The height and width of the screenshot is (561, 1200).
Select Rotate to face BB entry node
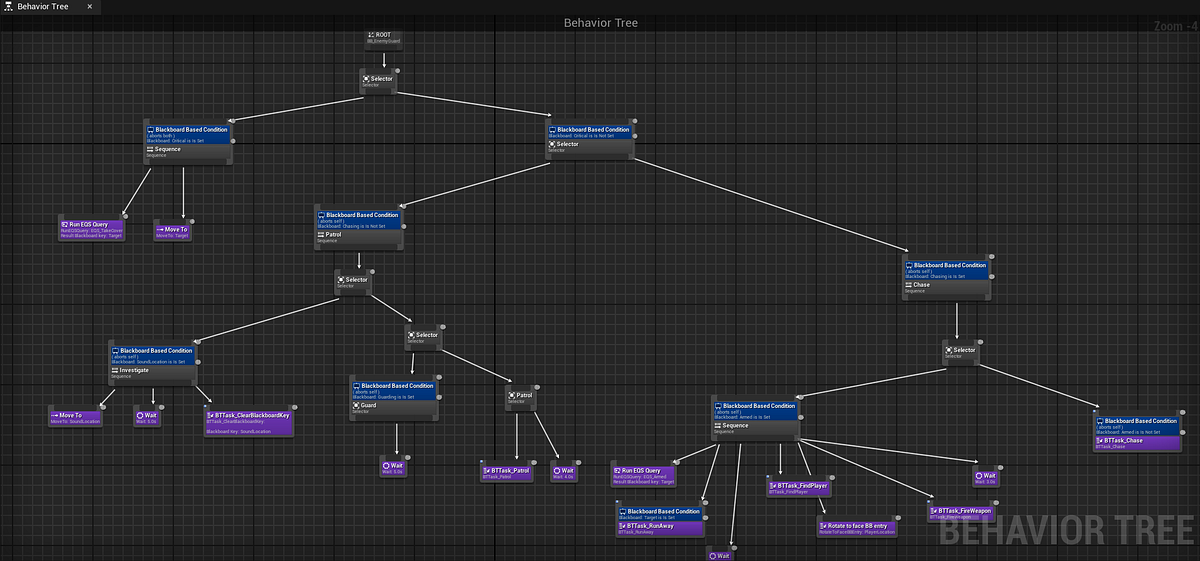click(857, 528)
